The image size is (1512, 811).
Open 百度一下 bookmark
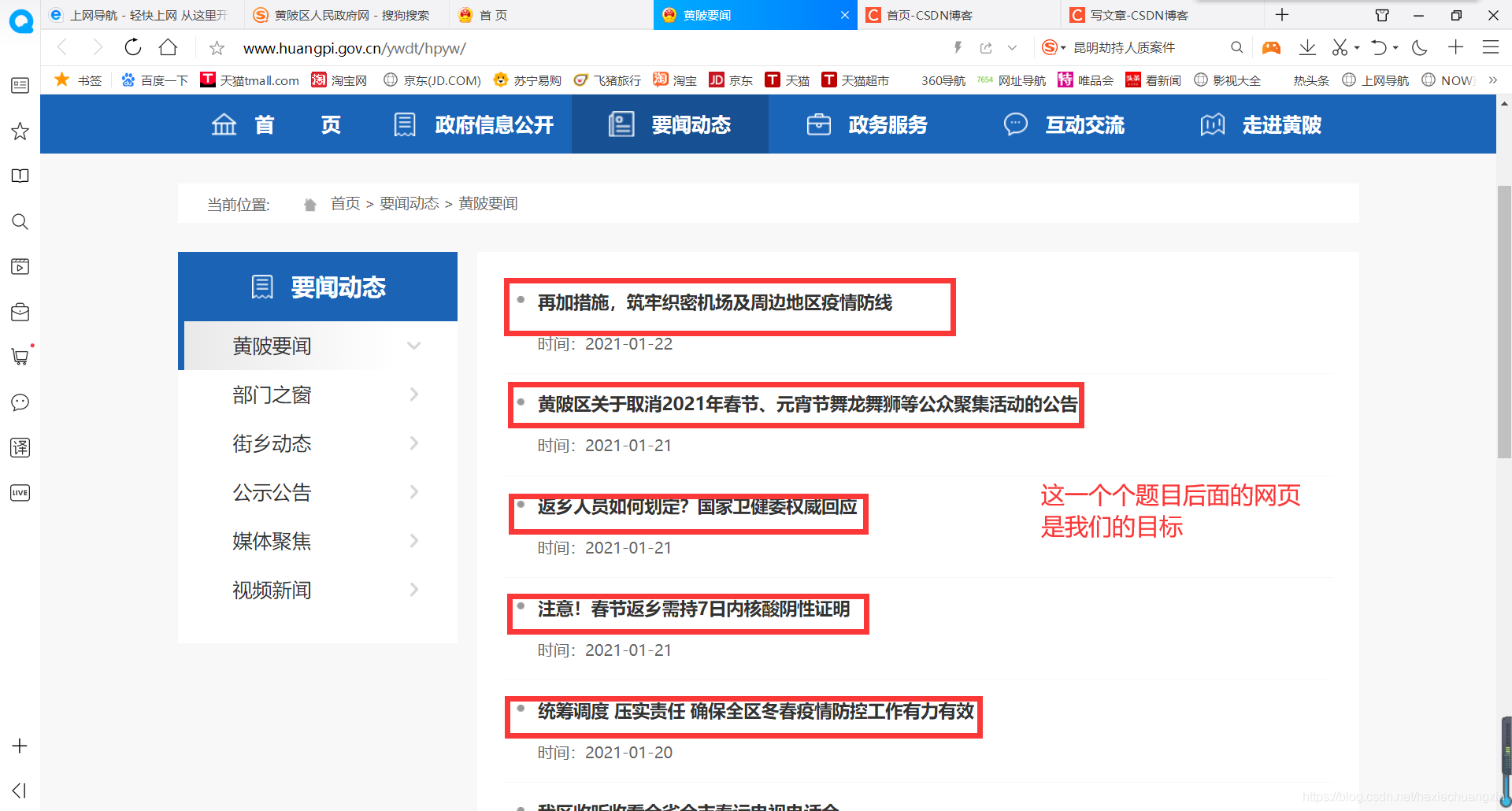(155, 80)
